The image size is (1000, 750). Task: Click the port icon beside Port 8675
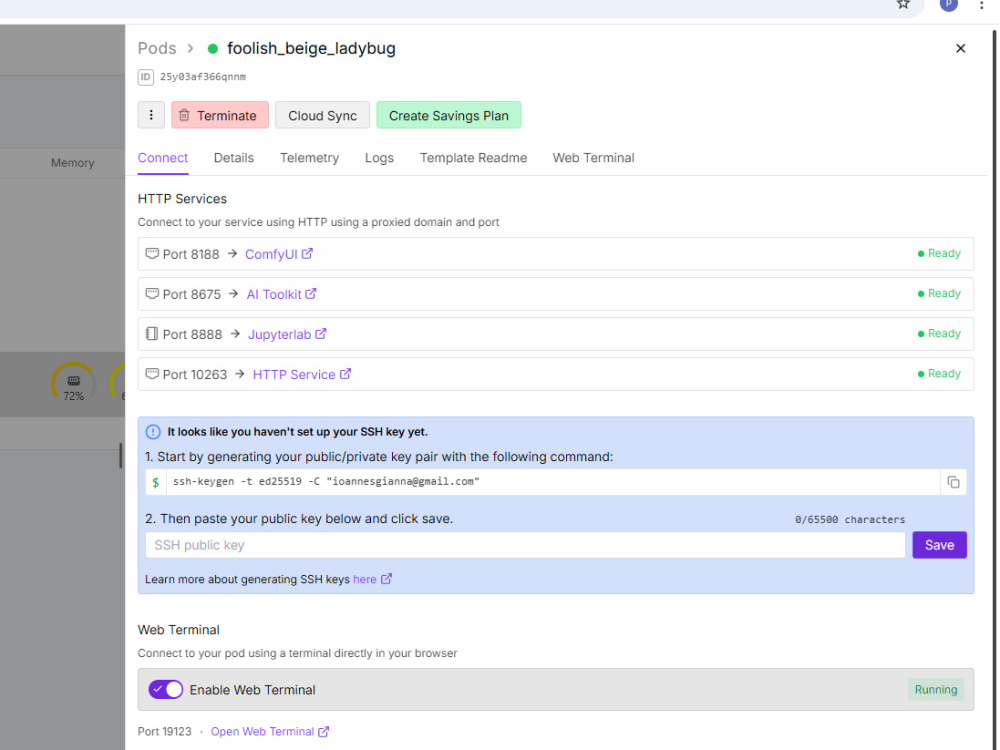152,294
